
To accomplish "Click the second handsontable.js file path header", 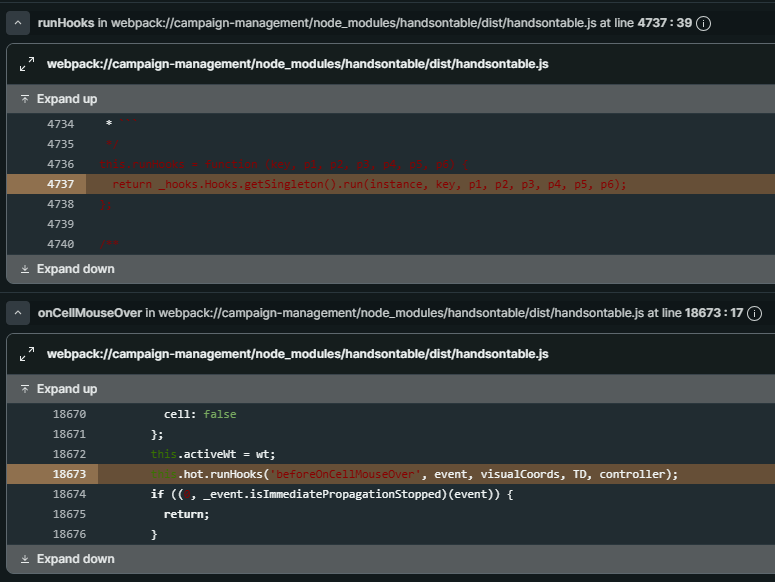I will (x=297, y=354).
